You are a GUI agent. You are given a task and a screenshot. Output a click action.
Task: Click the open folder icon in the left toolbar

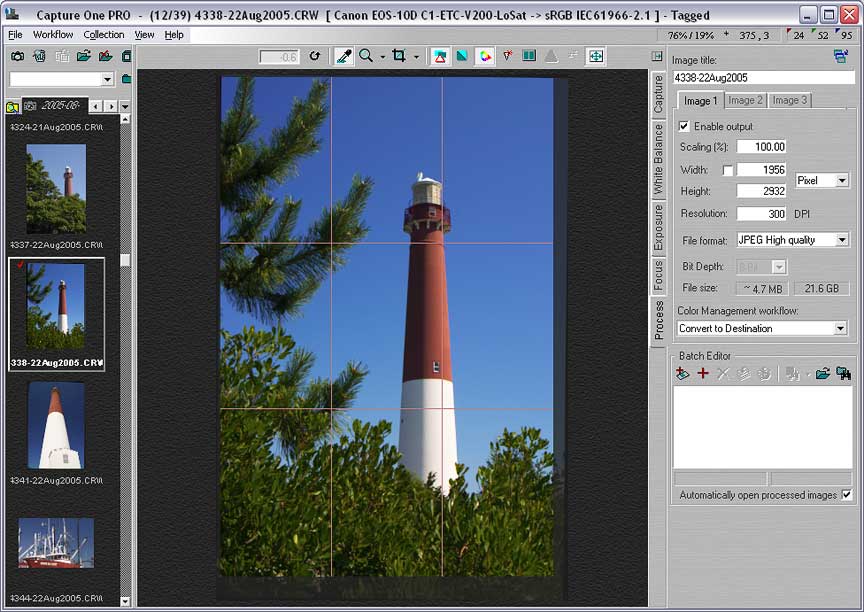(84, 56)
